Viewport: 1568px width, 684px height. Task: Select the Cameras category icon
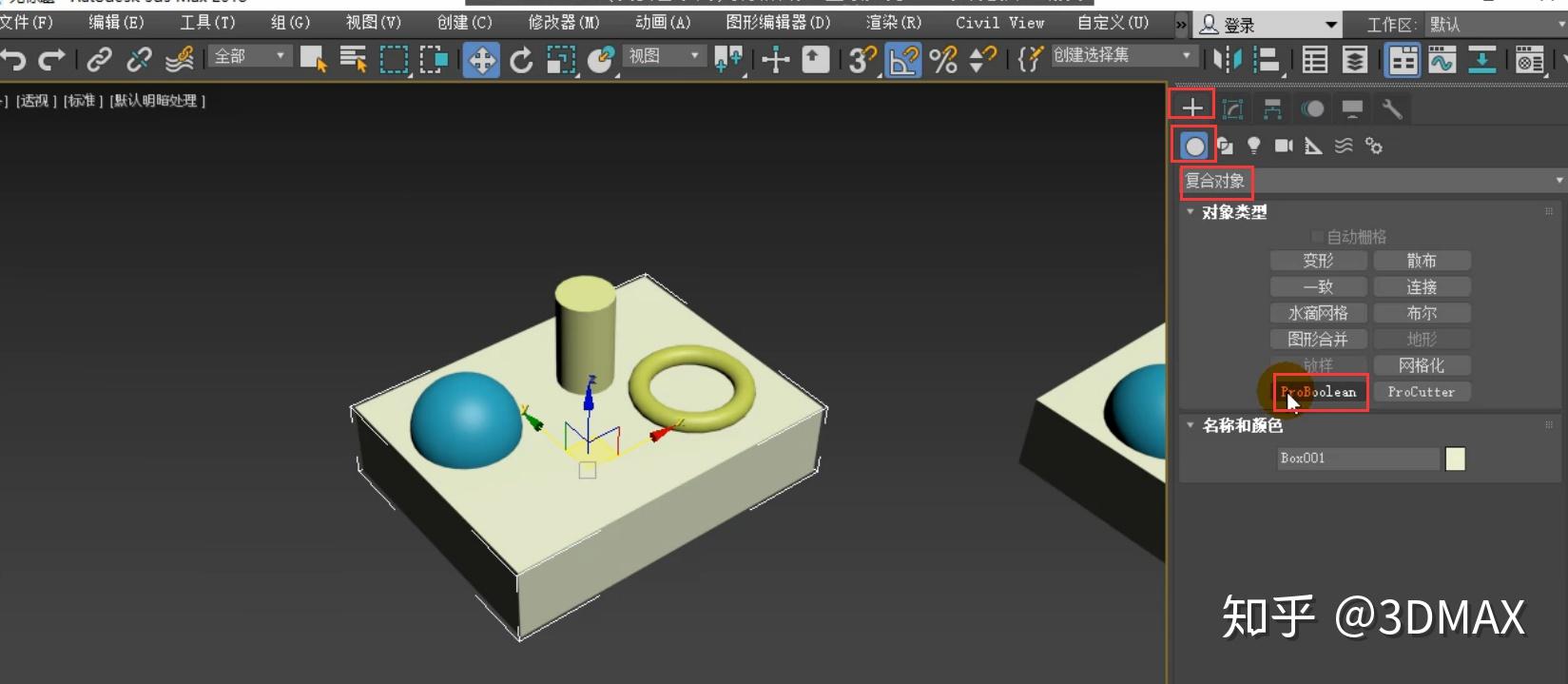coord(1284,146)
